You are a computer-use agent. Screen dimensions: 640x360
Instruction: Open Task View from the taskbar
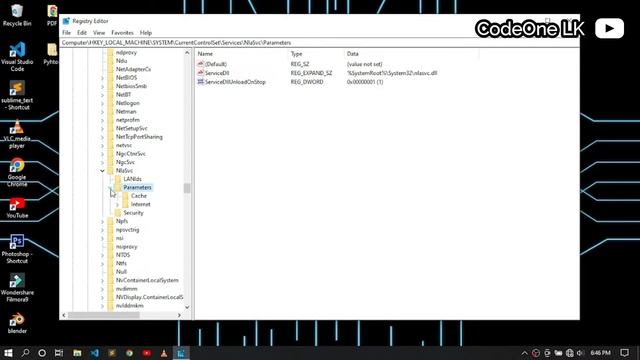[x=59, y=353]
